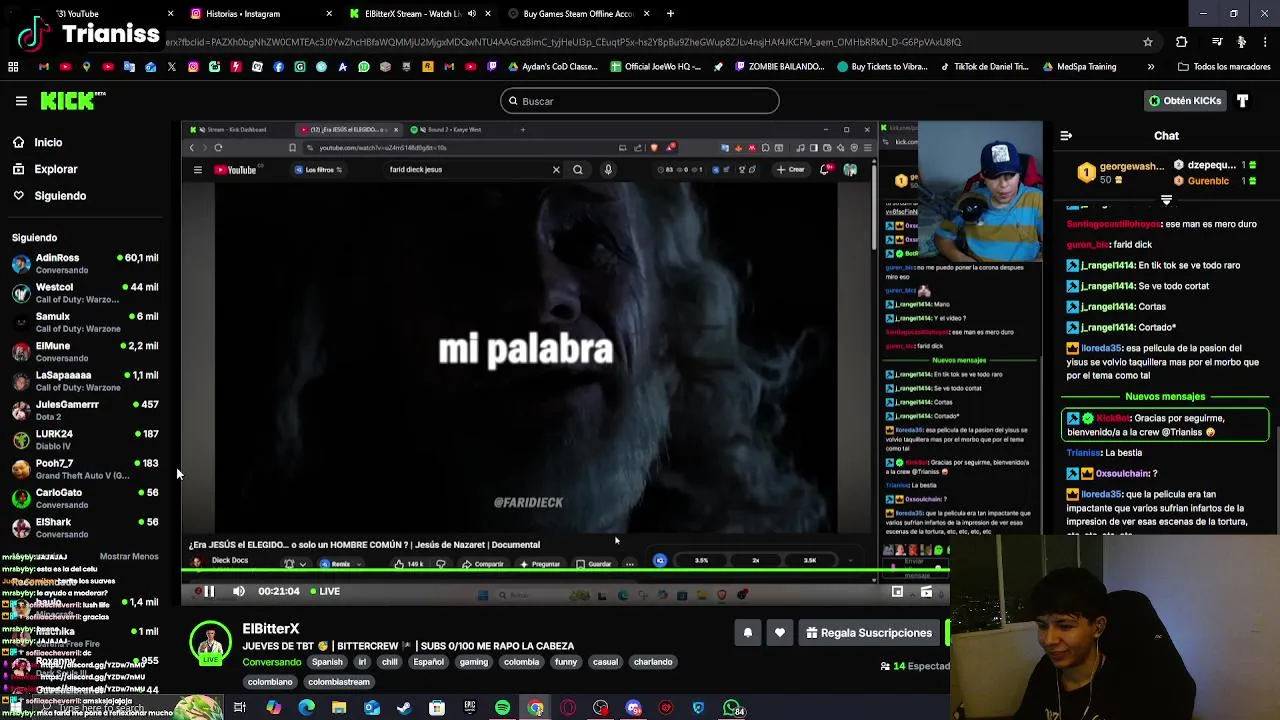Click the Obtén KICKs button

1186,101
